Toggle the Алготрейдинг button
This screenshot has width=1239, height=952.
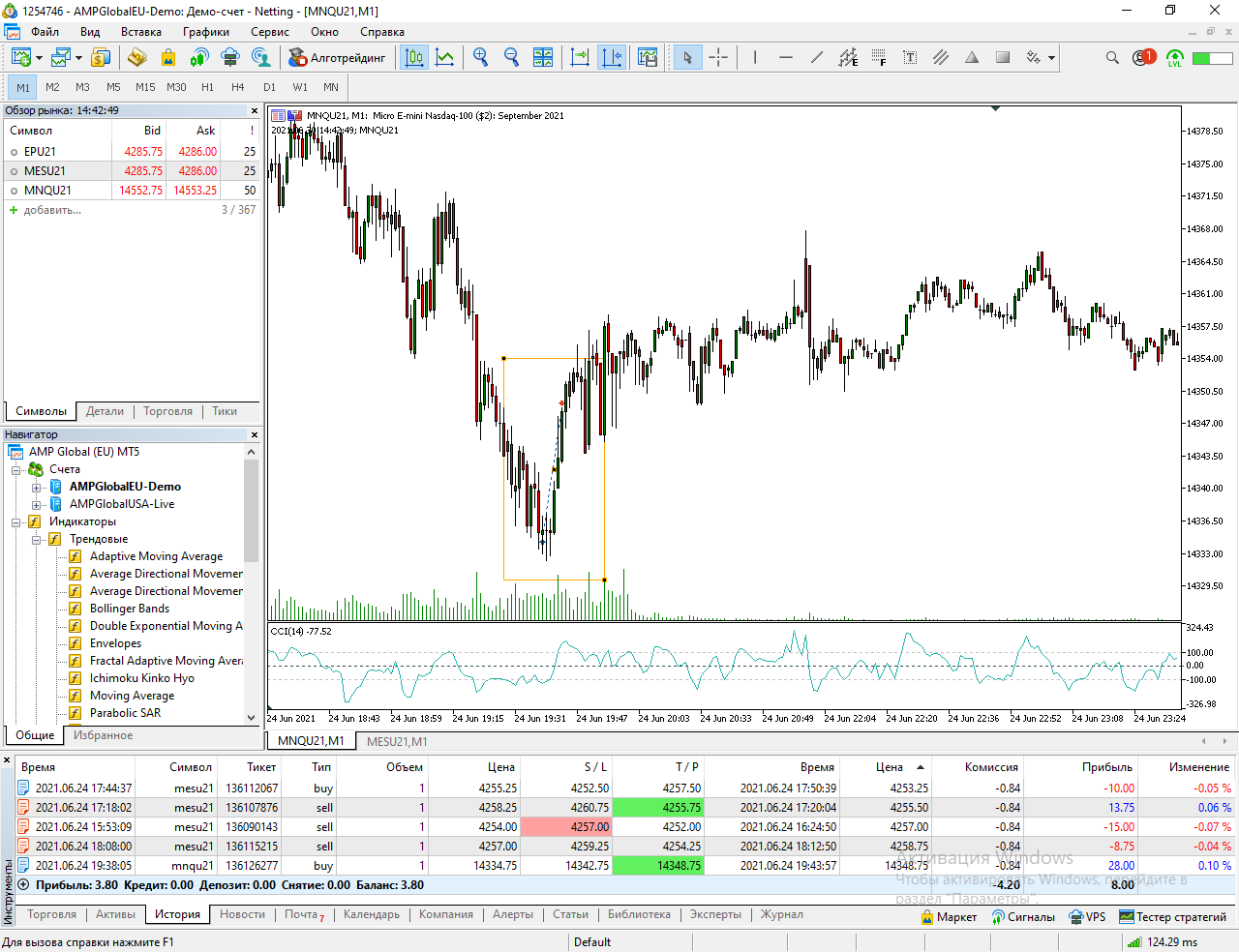coord(338,58)
